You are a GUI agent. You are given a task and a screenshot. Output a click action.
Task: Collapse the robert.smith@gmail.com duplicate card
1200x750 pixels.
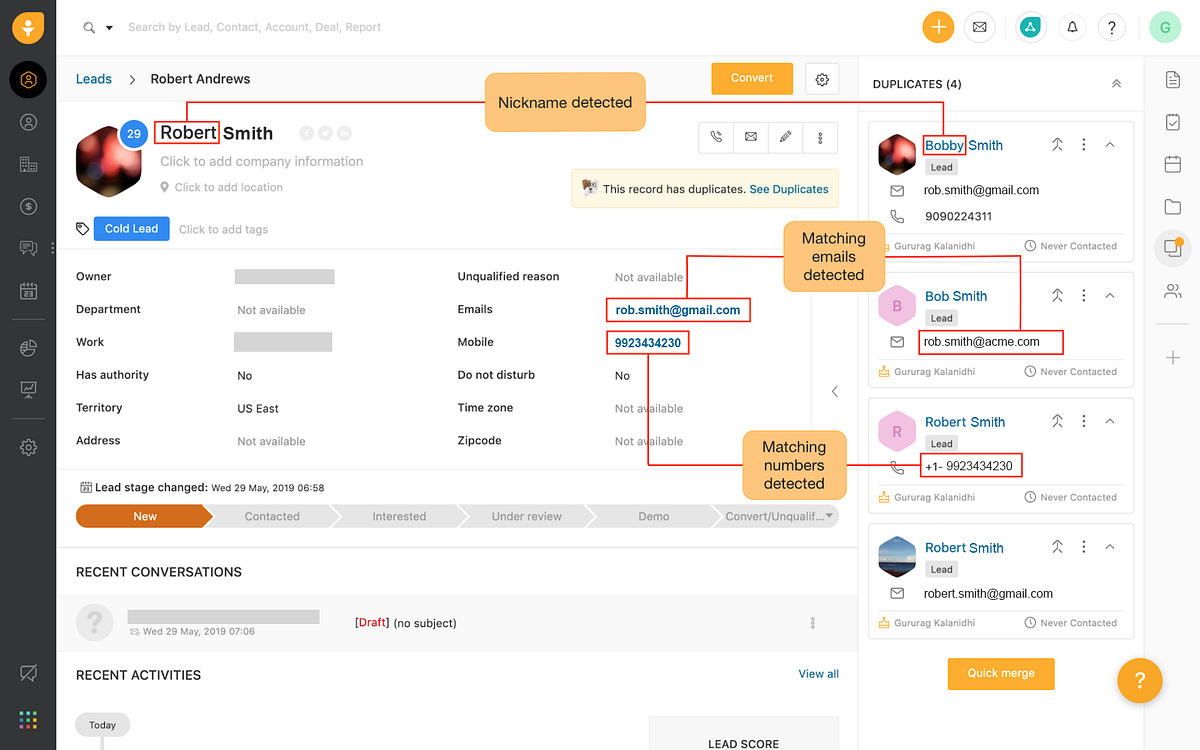(1110, 547)
